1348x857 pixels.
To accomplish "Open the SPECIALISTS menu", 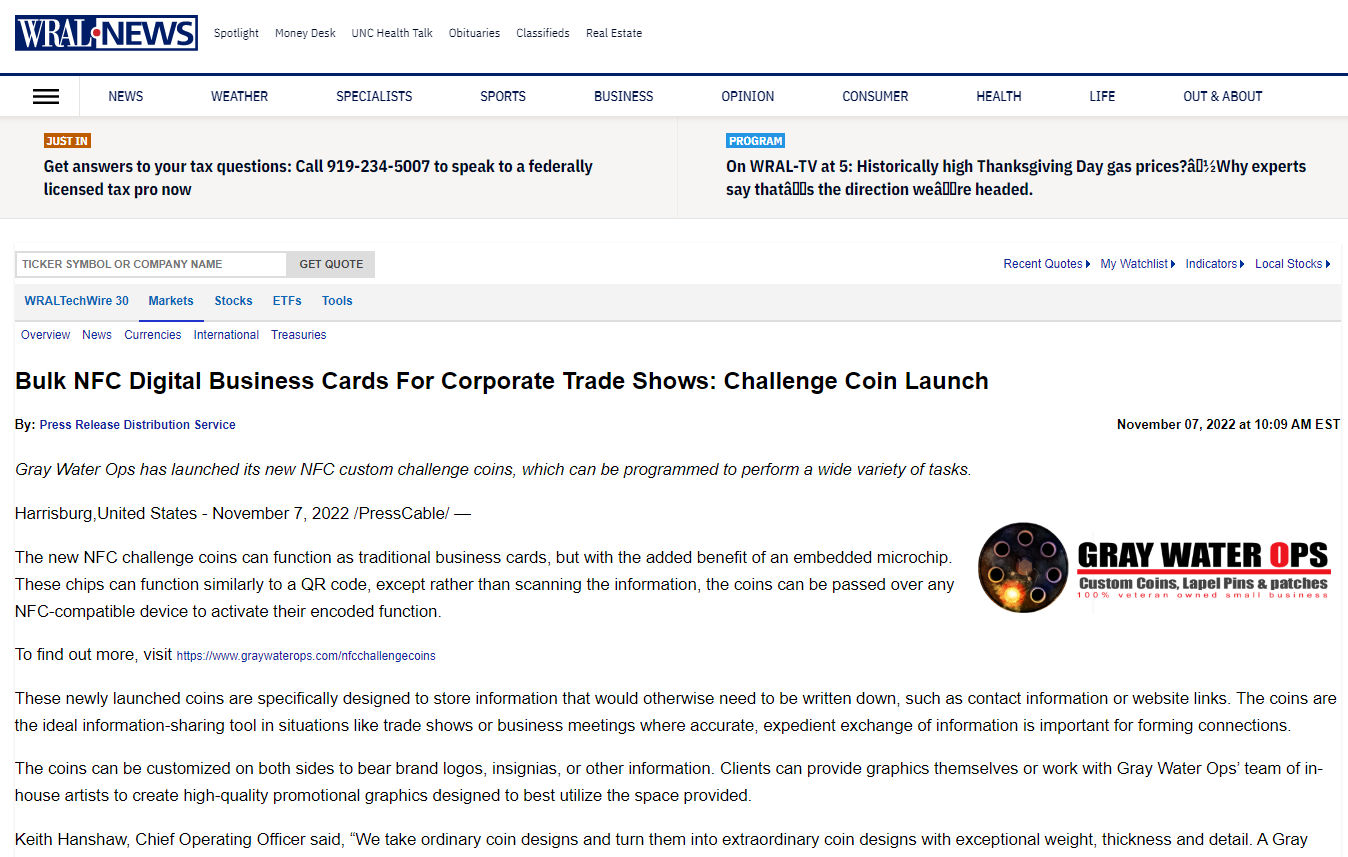I will point(374,97).
